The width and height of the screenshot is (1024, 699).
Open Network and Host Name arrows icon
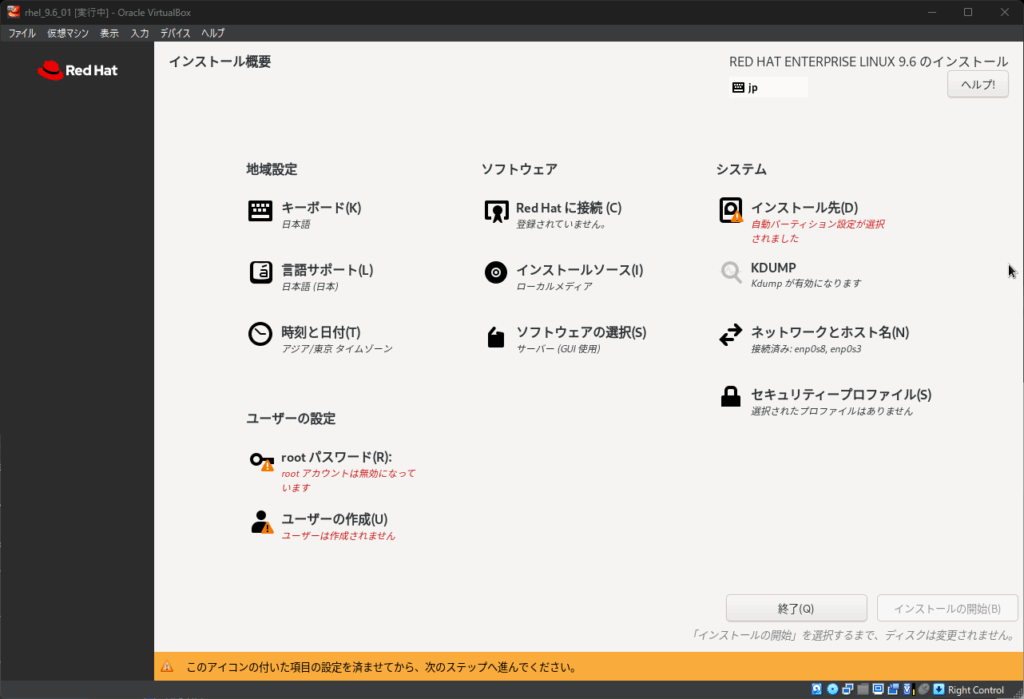tap(730, 334)
